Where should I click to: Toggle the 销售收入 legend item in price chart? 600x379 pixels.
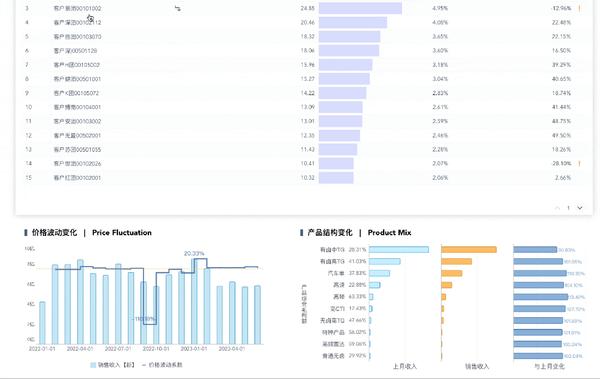pyautogui.click(x=112, y=365)
